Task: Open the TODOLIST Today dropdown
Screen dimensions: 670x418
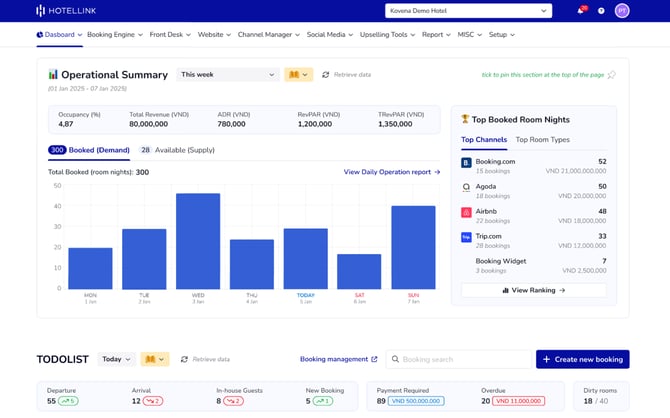Action: pyautogui.click(x=117, y=359)
